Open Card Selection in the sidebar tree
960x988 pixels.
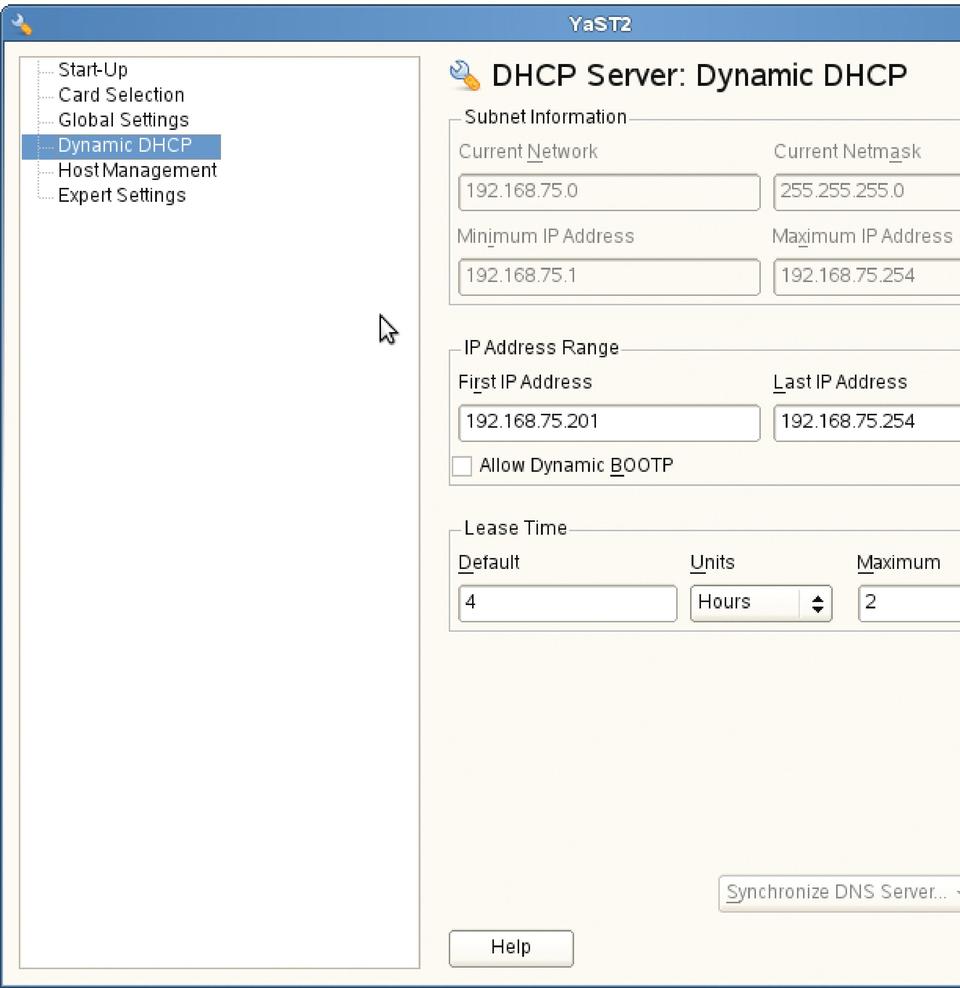click(121, 95)
